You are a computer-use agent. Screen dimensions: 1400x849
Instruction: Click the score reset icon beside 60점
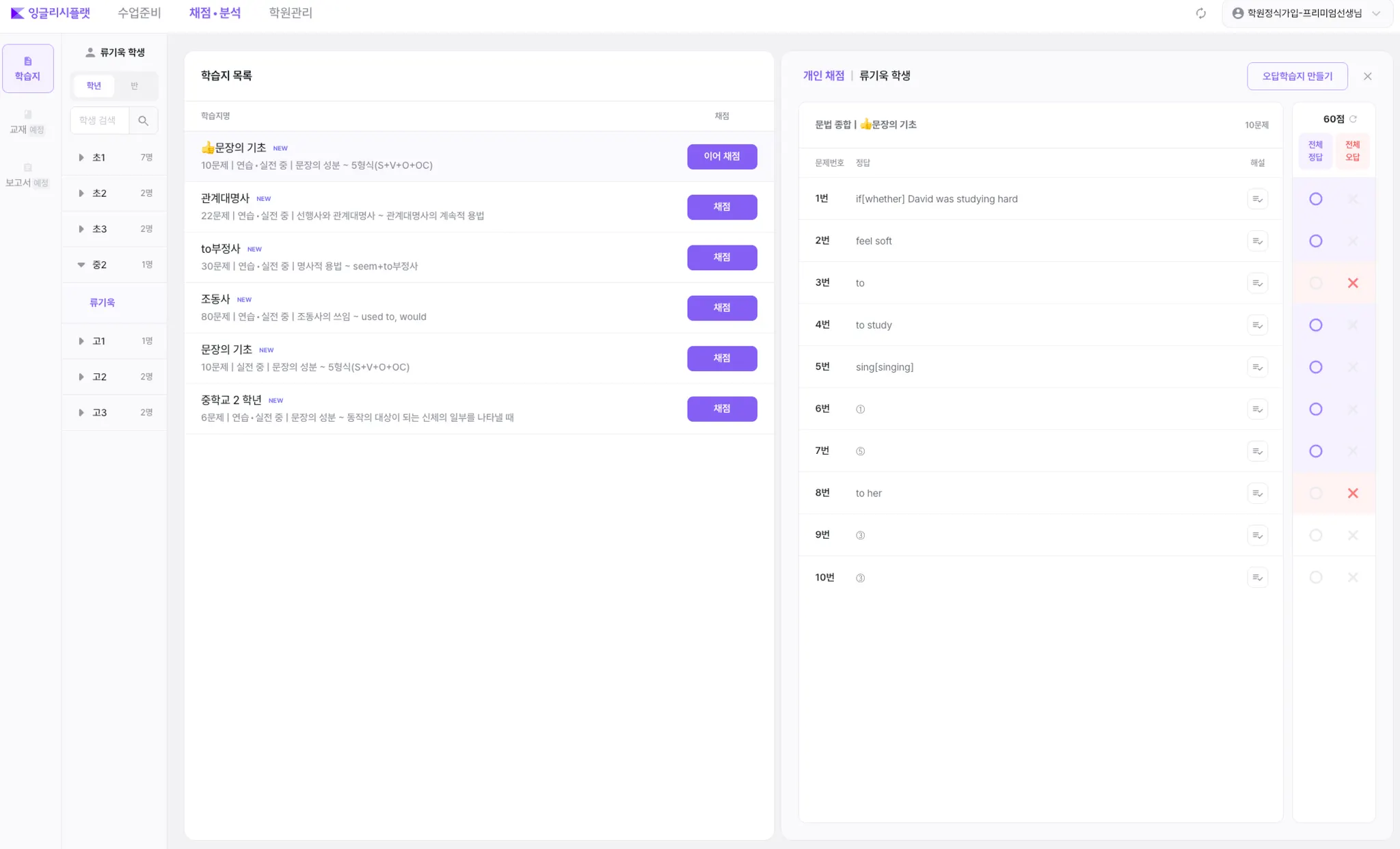(1353, 119)
